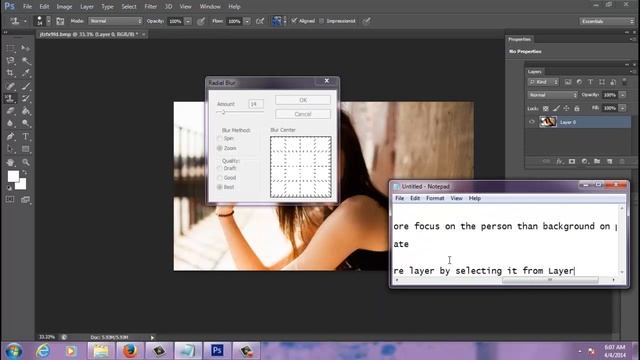Select the Horizontal Type tool
This screenshot has height=360, width=640.
click(x=26, y=136)
